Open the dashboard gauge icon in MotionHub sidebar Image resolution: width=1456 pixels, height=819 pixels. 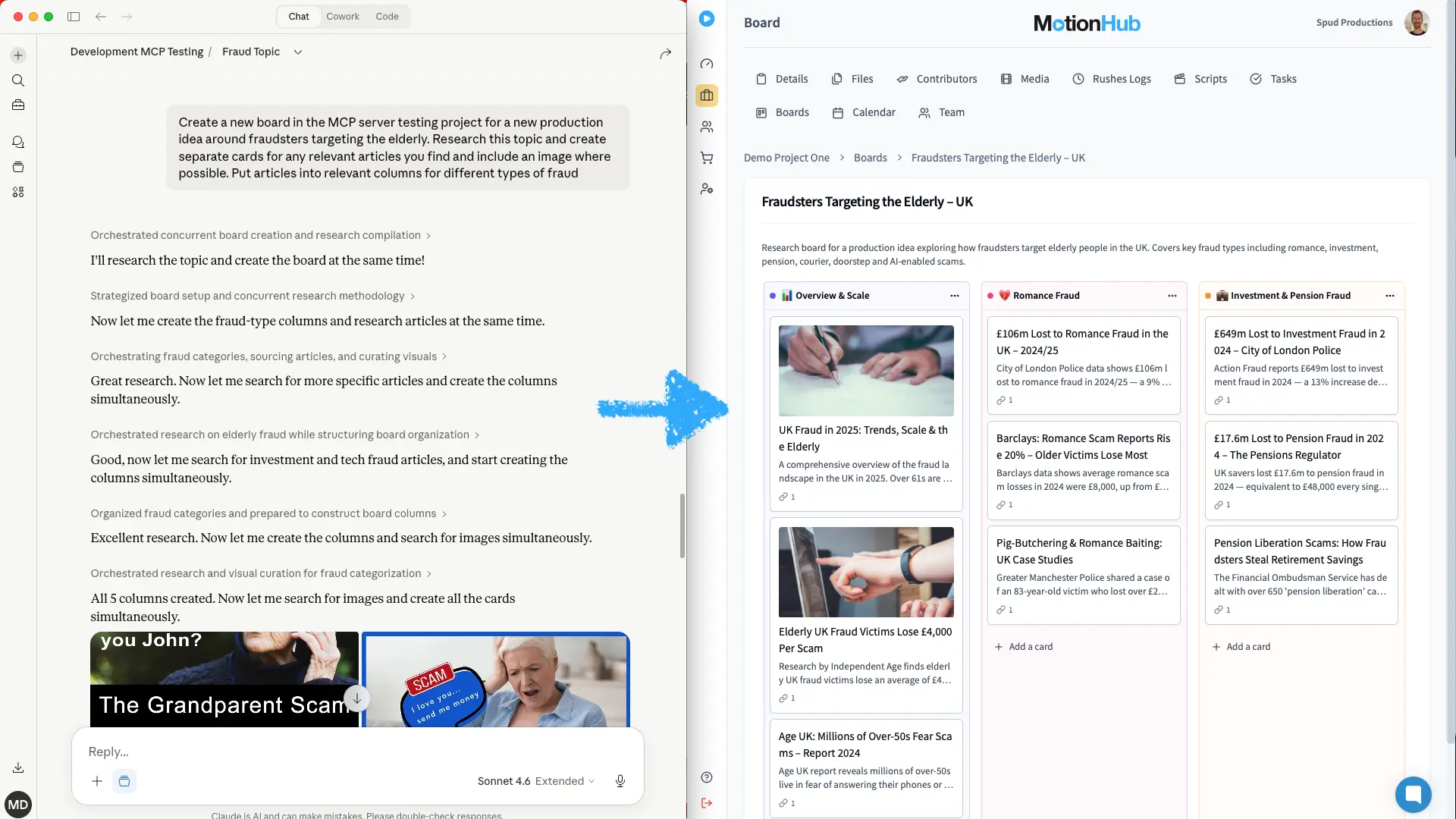pos(707,64)
